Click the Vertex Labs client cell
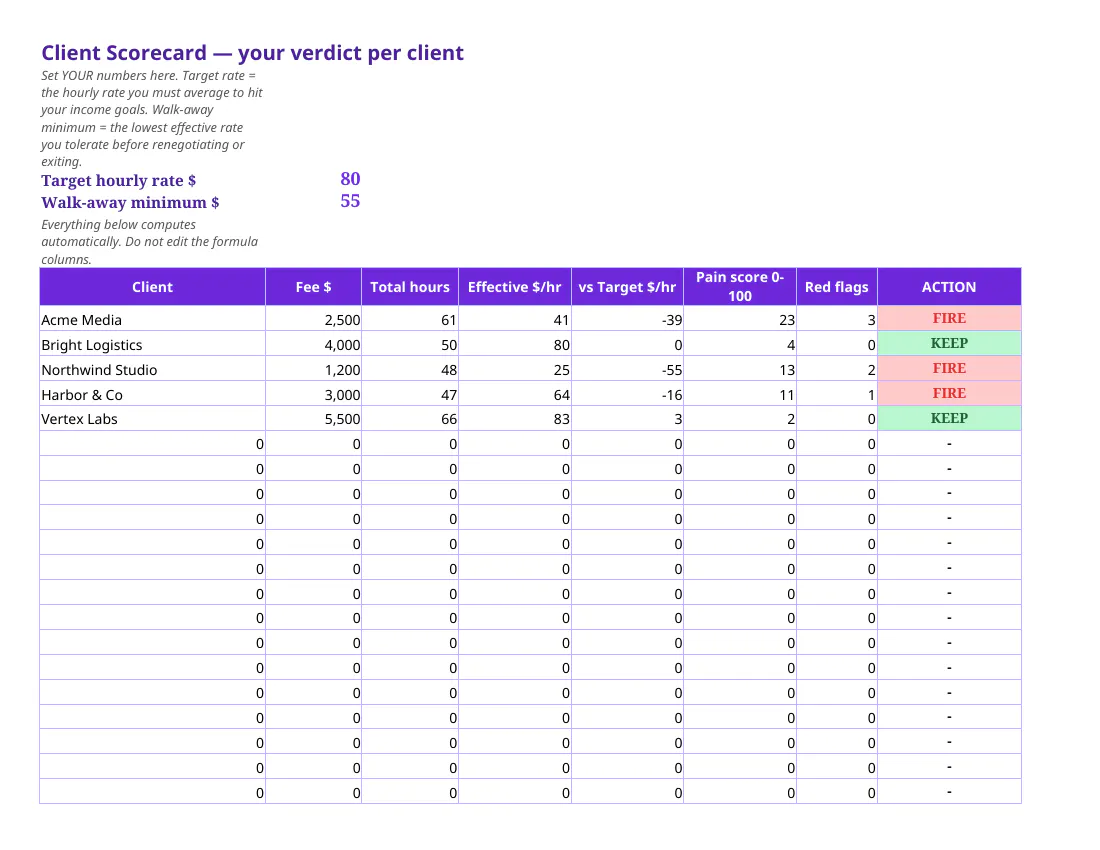The width and height of the screenshot is (1100, 850). click(152, 419)
